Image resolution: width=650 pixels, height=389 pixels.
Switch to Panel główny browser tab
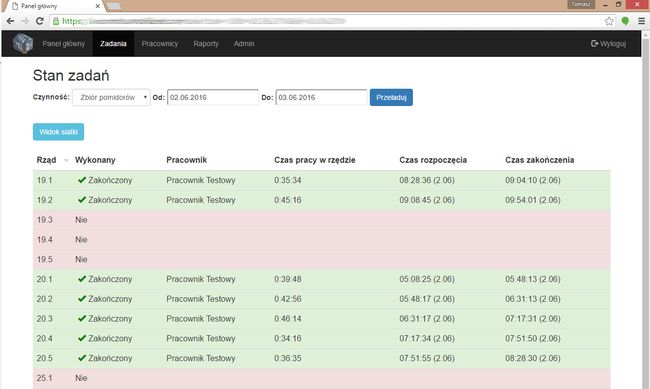pyautogui.click(x=54, y=6)
